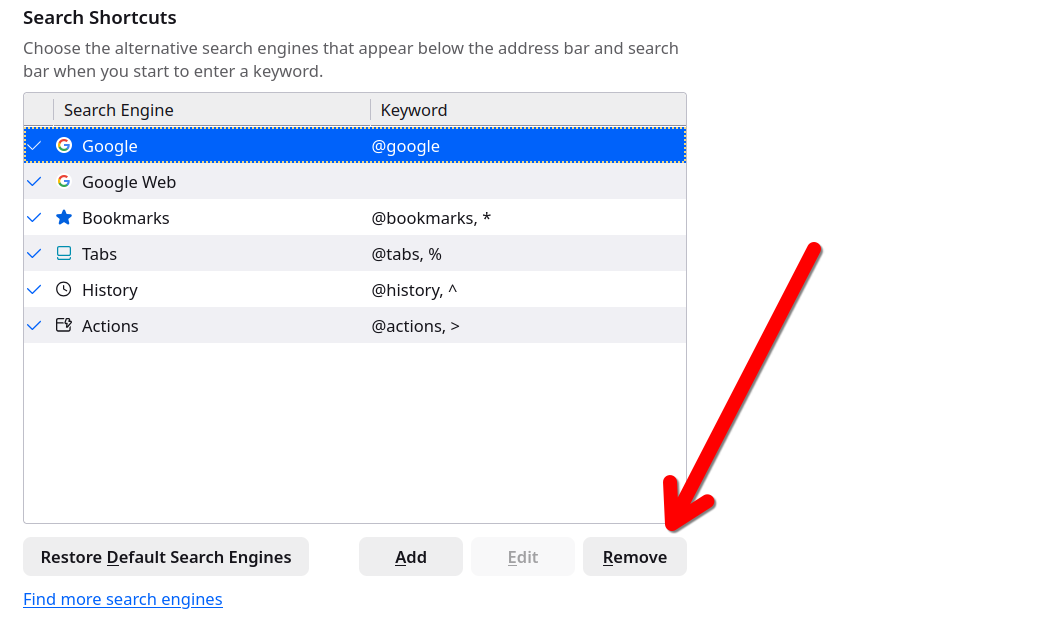Click the History clock icon
1058x639 pixels.
point(64,290)
